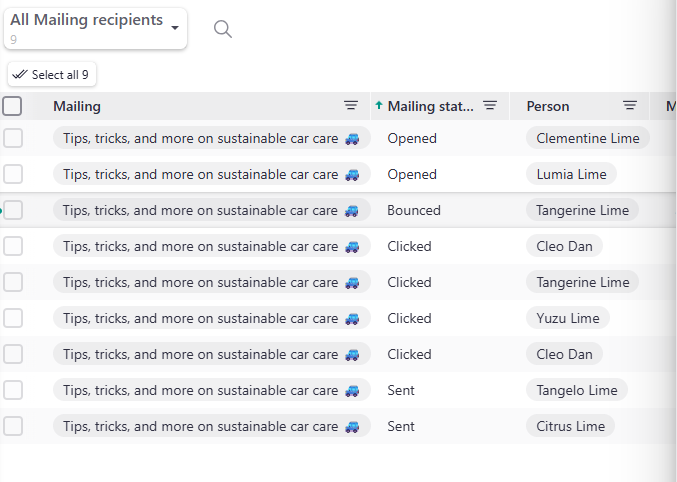
Task: Tick the checkbox for Citrus Lime's row
Action: coord(13,426)
